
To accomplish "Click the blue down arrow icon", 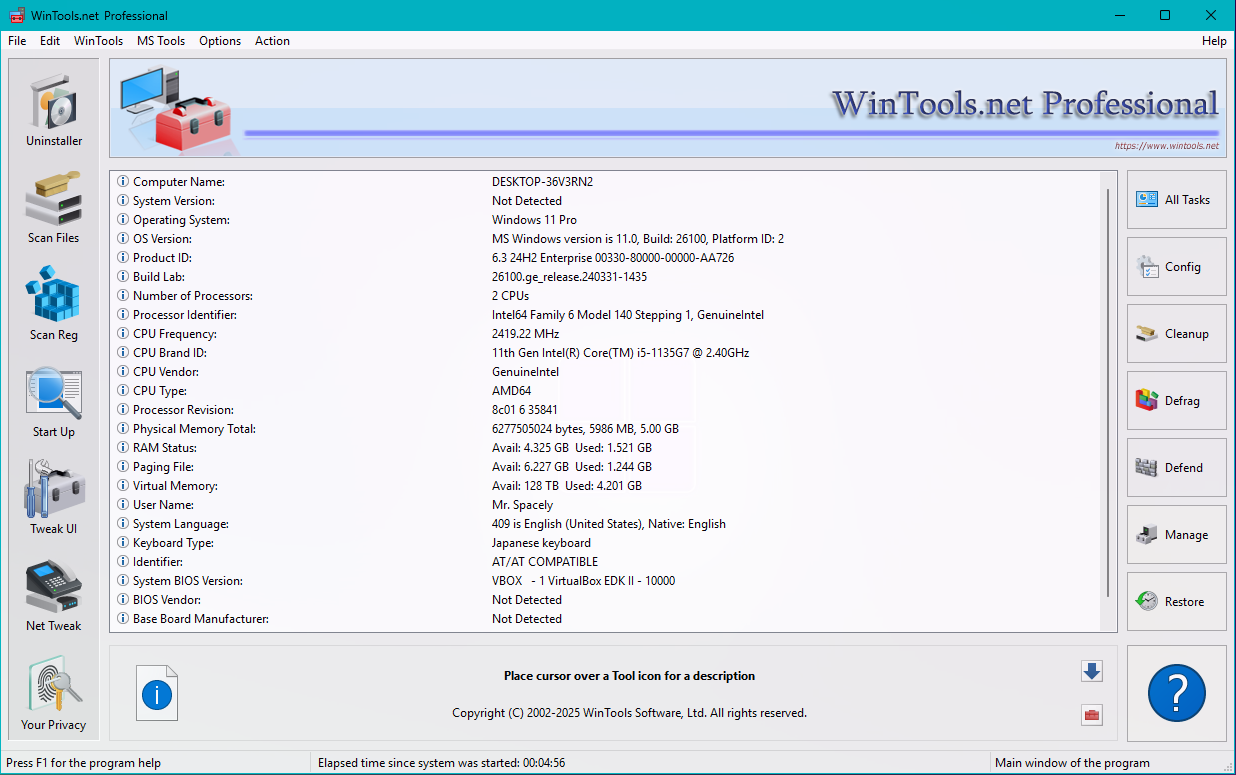I will [1092, 672].
